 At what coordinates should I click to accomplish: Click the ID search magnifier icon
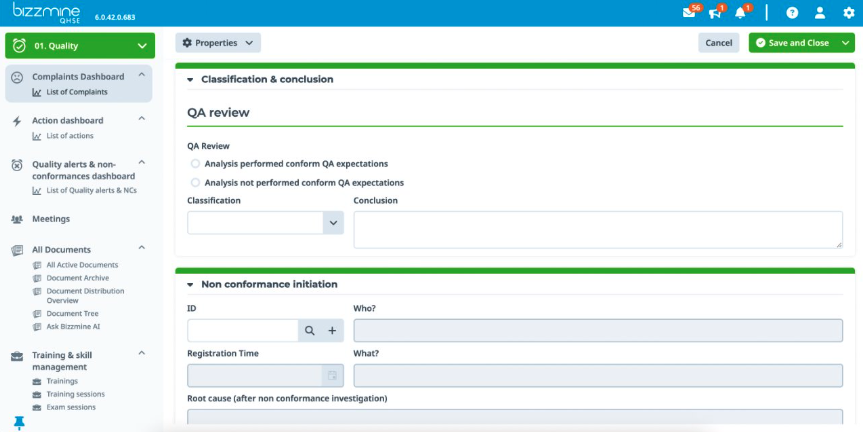[310, 330]
